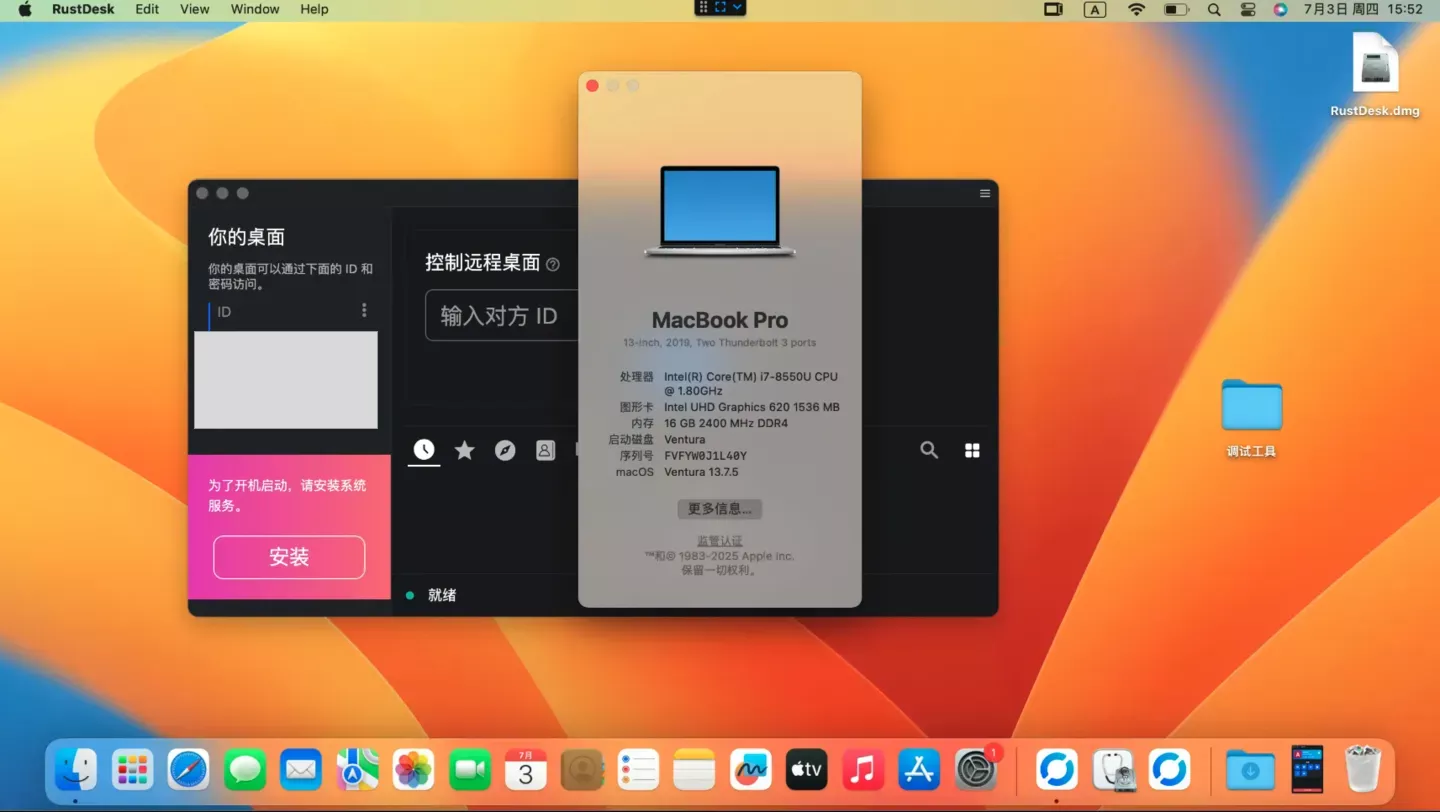Click the 就绪 status text
Image resolution: width=1440 pixels, height=812 pixels.
pyautogui.click(x=442, y=595)
